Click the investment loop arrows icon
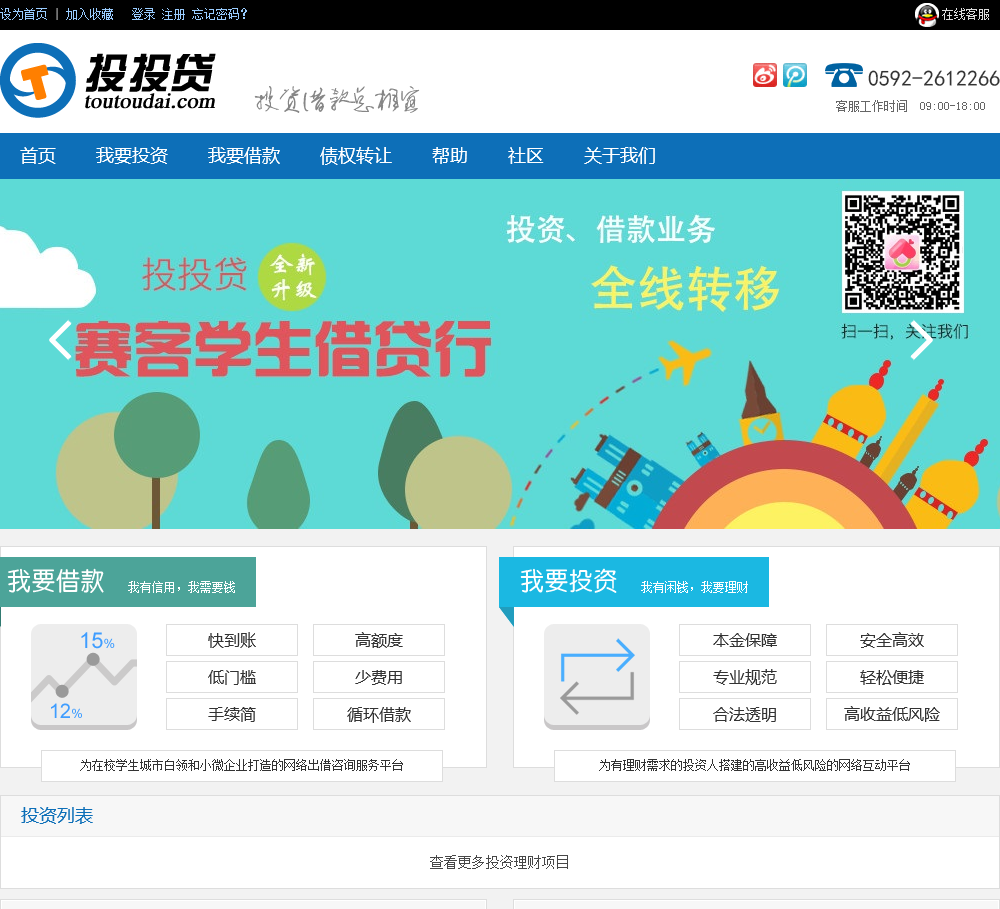 pos(597,677)
